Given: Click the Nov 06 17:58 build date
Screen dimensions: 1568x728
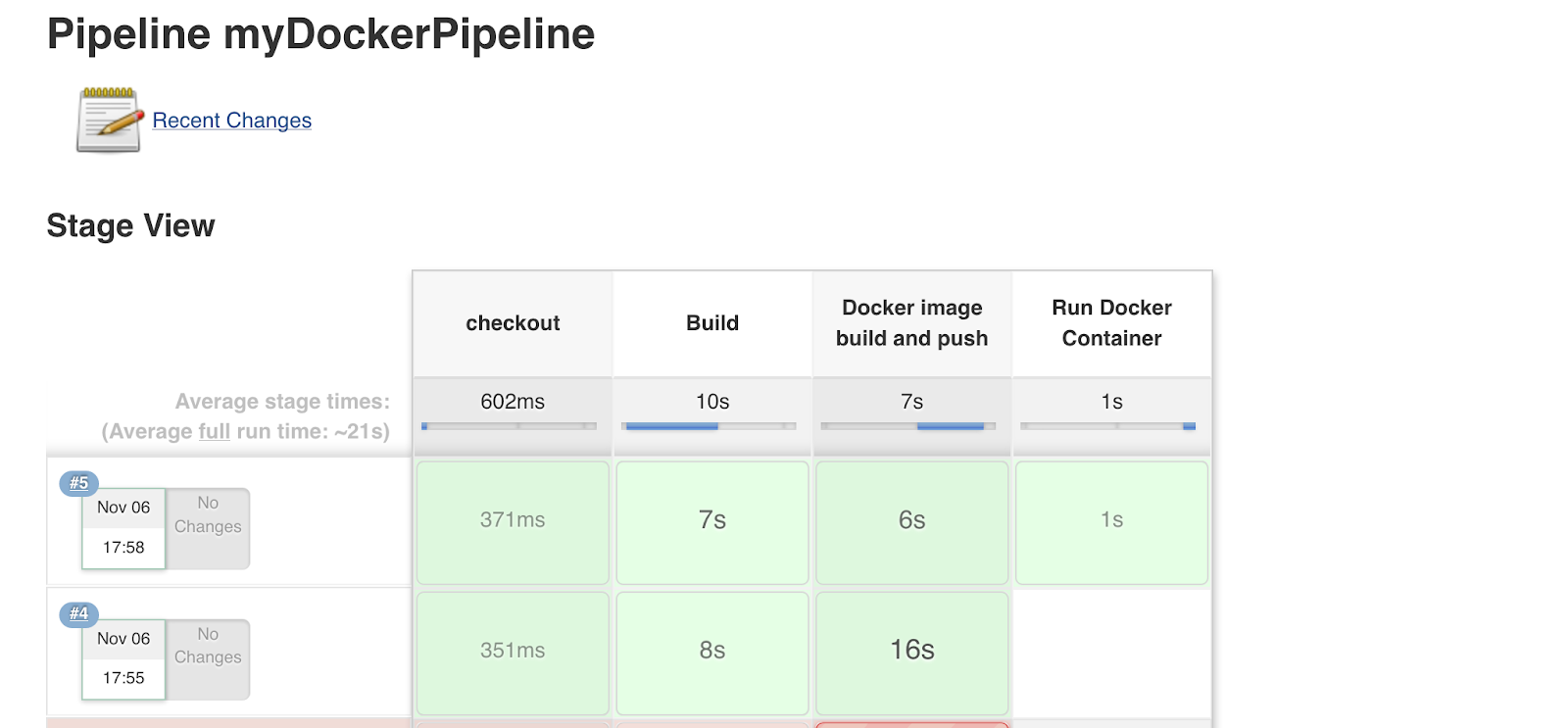Looking at the screenshot, I should pos(123,527).
